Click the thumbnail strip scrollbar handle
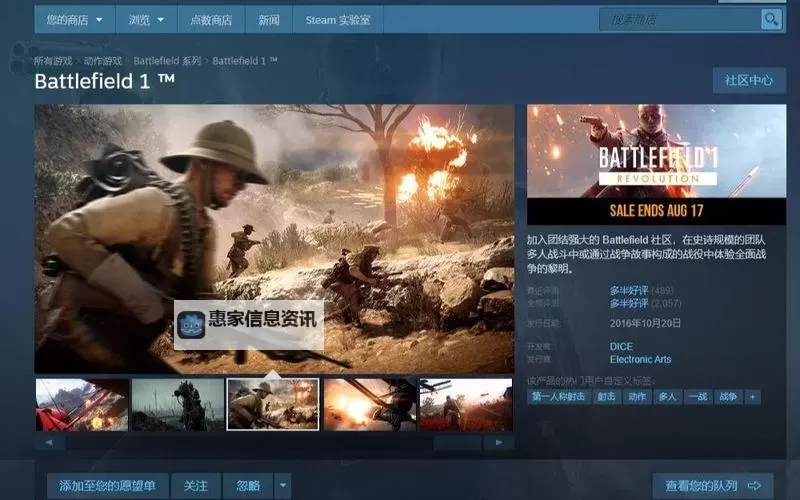800x500 pixels. click(457, 442)
